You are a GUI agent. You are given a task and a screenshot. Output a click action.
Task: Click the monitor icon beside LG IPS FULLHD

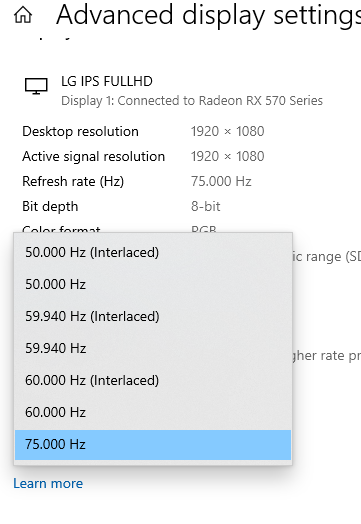[x=36, y=86]
